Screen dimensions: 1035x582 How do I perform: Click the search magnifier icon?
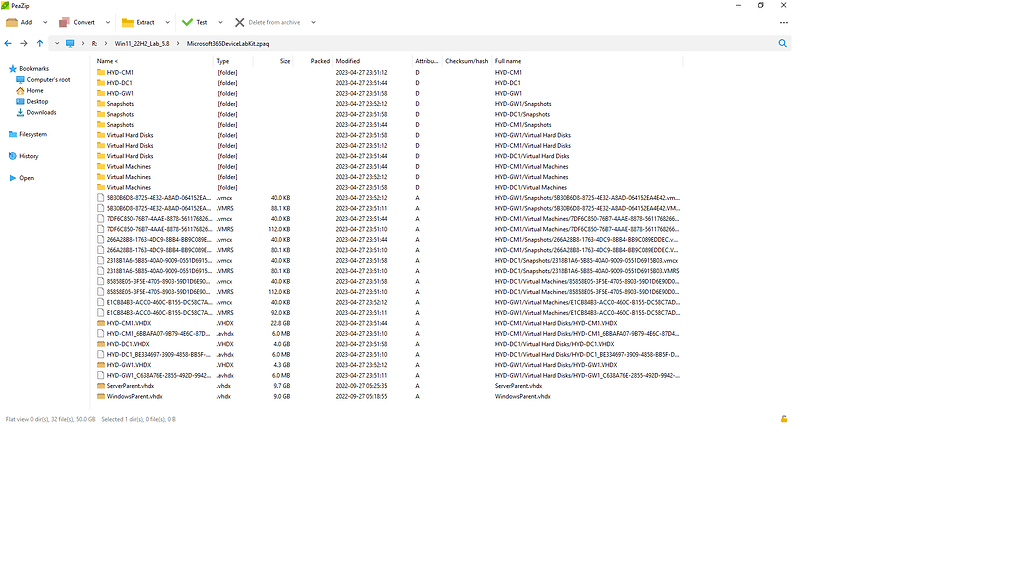[x=782, y=43]
